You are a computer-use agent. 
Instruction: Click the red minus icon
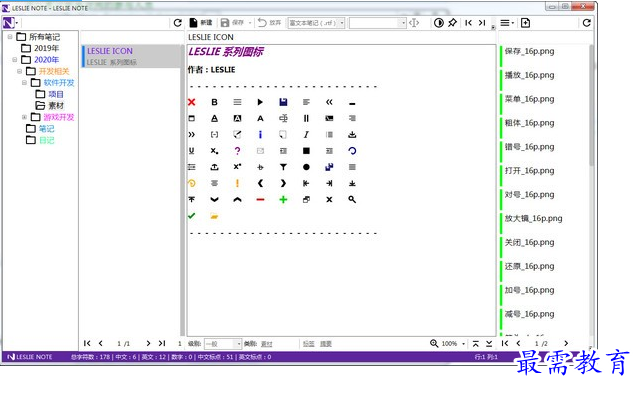[260, 199]
